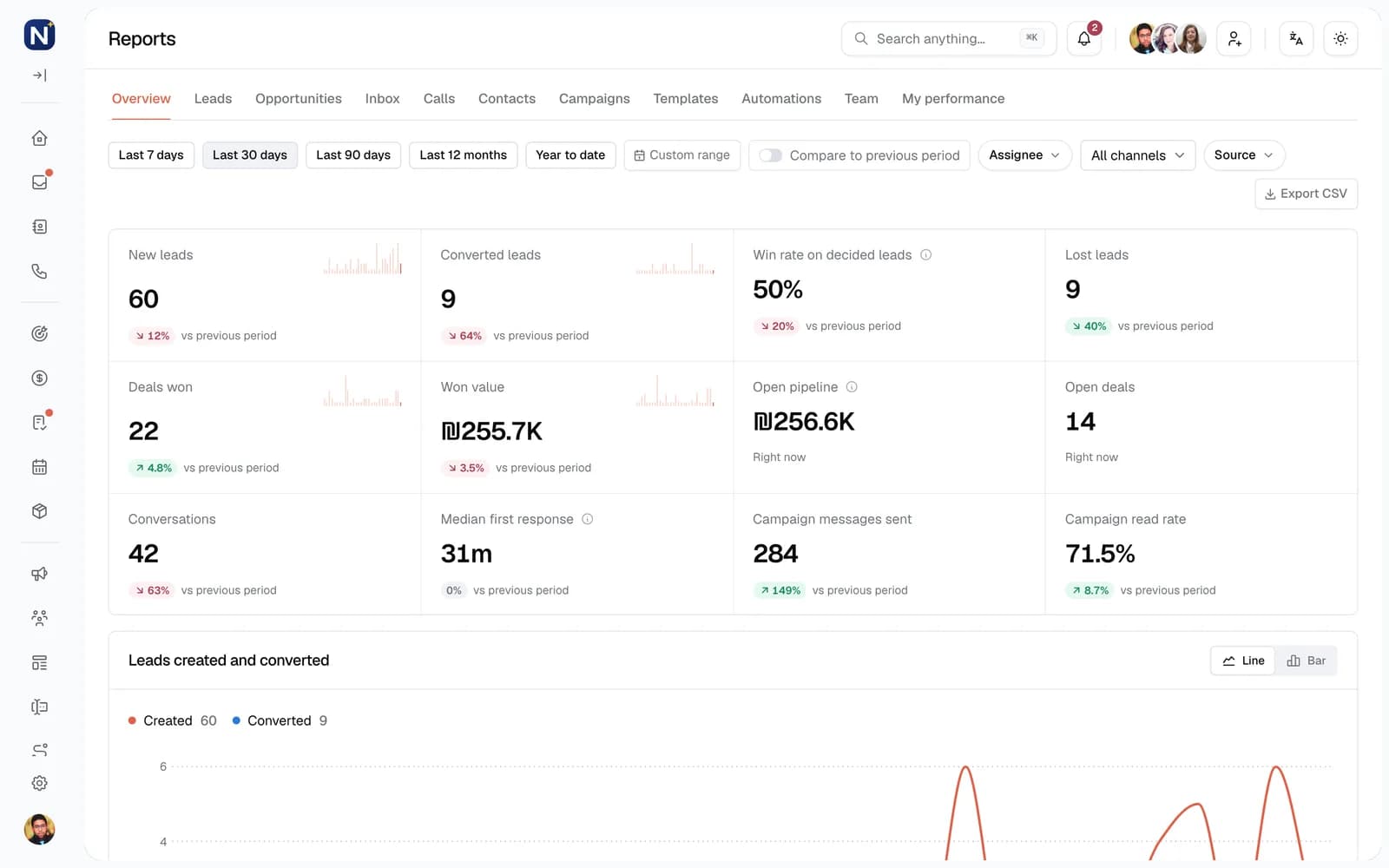Select the Year to date range
1389x868 pixels.
(x=570, y=155)
